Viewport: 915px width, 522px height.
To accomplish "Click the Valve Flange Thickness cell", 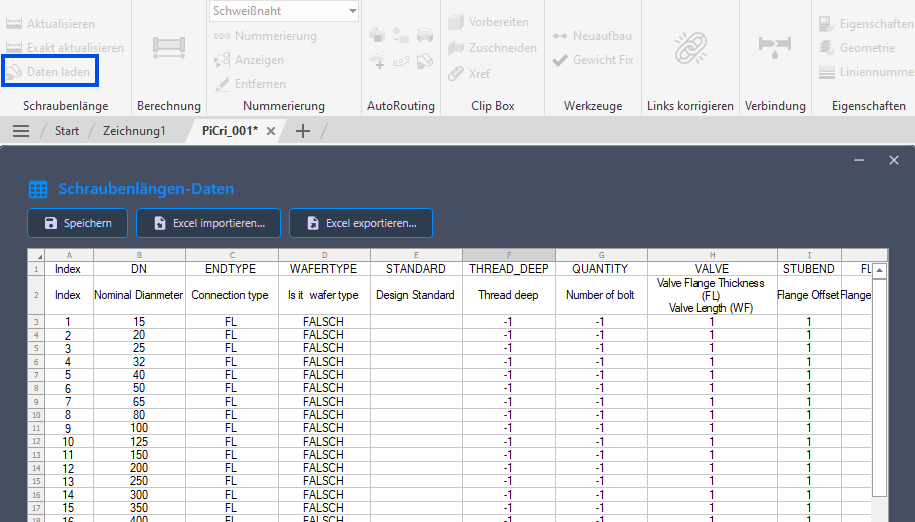I will (713, 295).
